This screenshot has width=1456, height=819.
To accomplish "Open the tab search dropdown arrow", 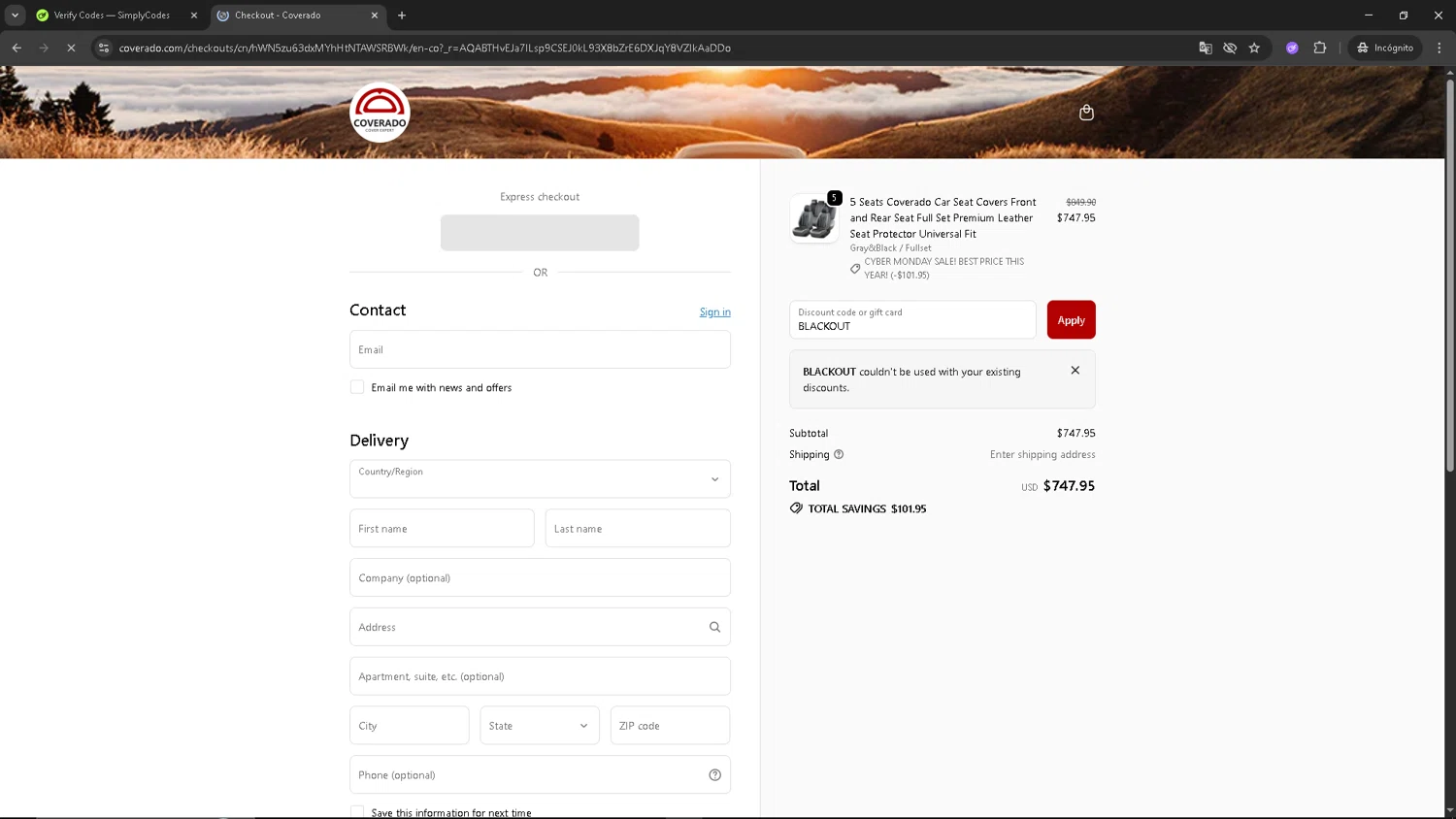I will [x=15, y=16].
